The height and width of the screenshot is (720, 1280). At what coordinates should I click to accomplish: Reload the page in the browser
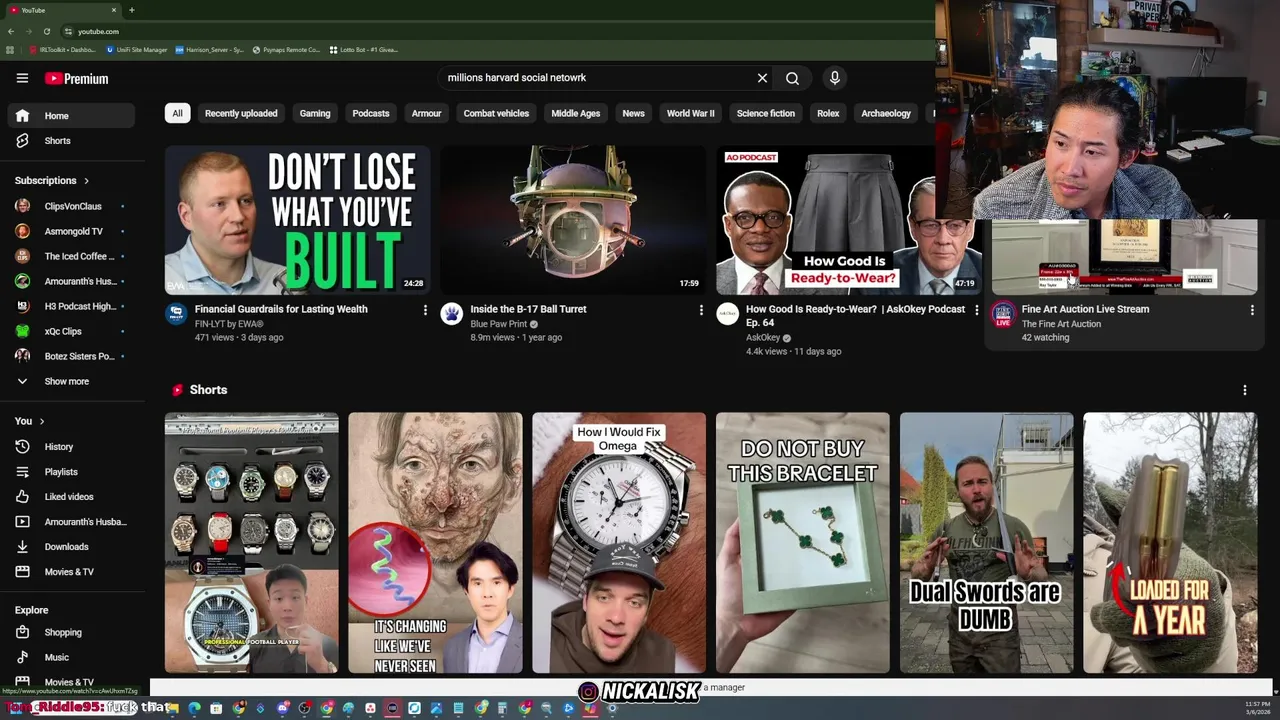point(46,31)
